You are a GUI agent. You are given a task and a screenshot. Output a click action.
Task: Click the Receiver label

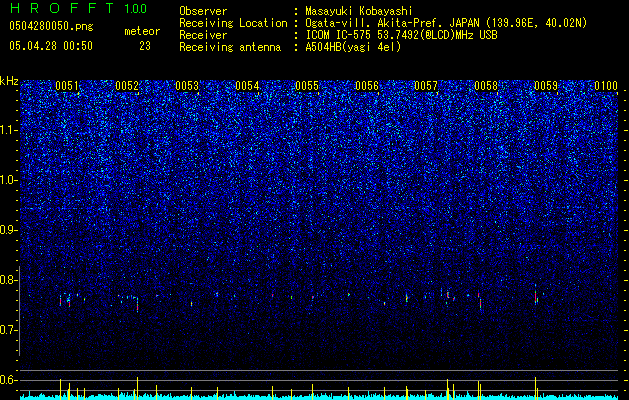(x=203, y=35)
